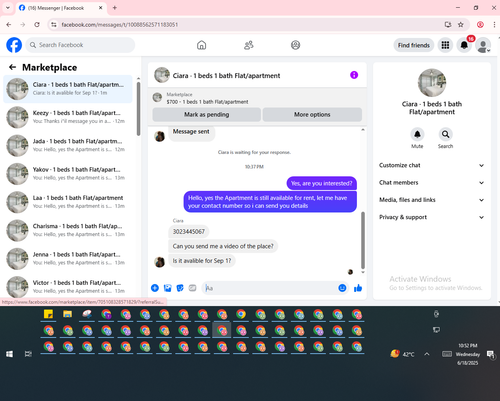The image size is (500, 401).
Task: Open Keezy conversation in the list
Action: tap(68, 117)
